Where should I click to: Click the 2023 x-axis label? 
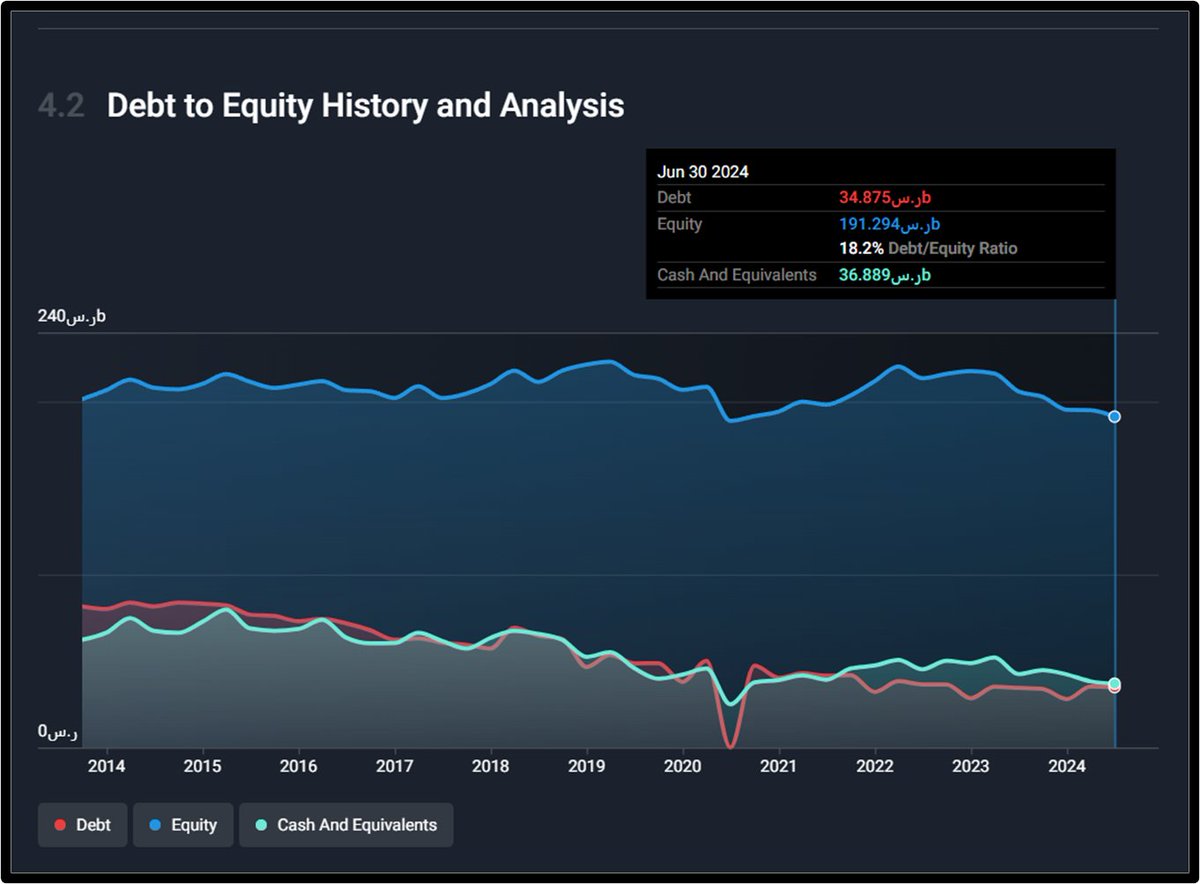[971, 766]
